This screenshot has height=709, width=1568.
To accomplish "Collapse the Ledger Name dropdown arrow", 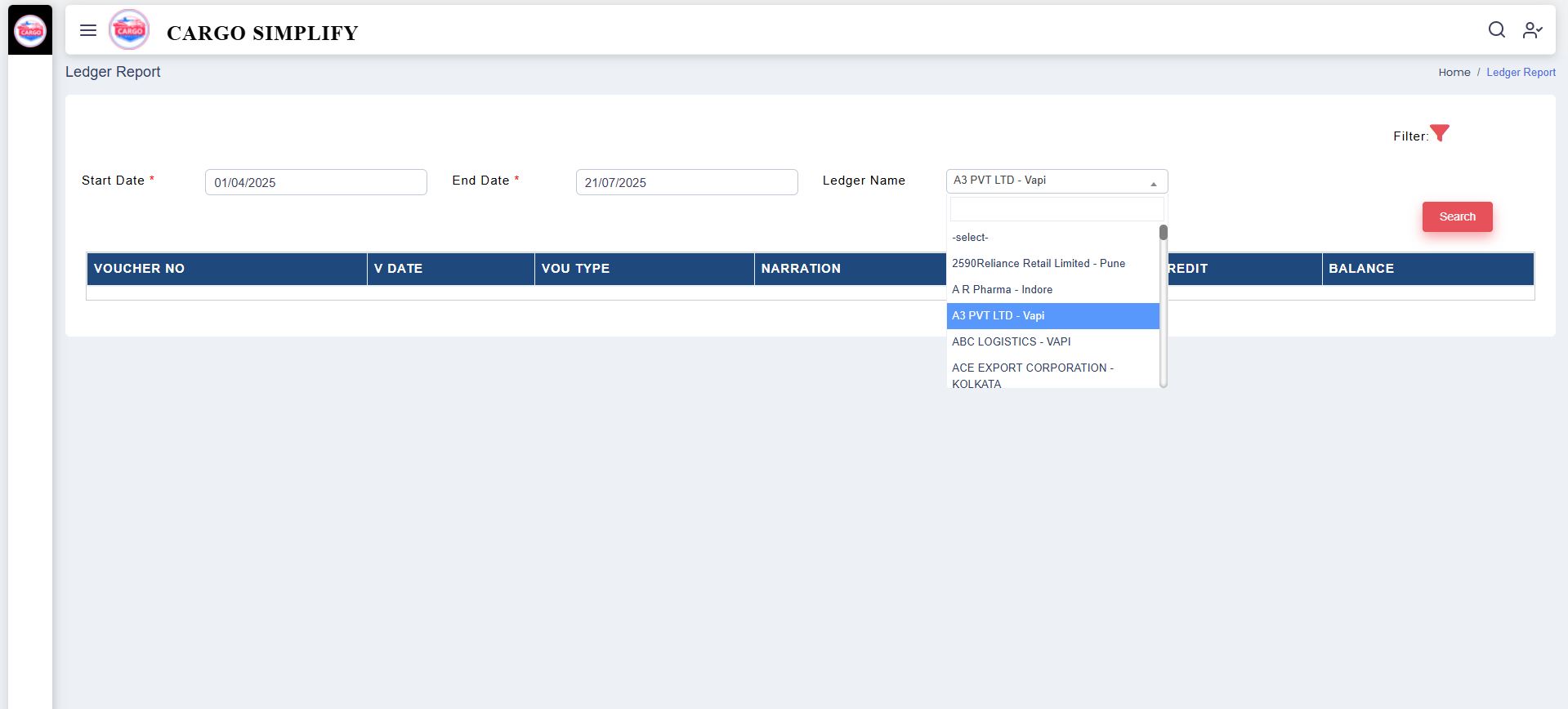I will (1153, 183).
